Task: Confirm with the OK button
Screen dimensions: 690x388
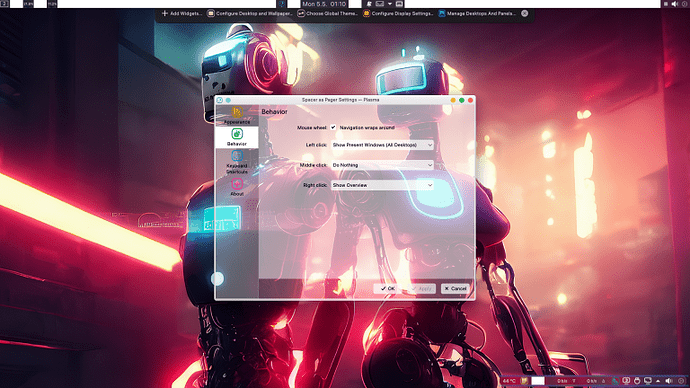Action: coord(388,289)
